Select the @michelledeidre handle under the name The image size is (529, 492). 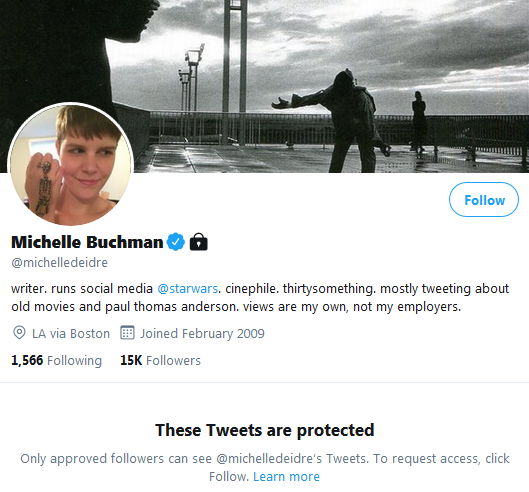pyautogui.click(x=59, y=263)
